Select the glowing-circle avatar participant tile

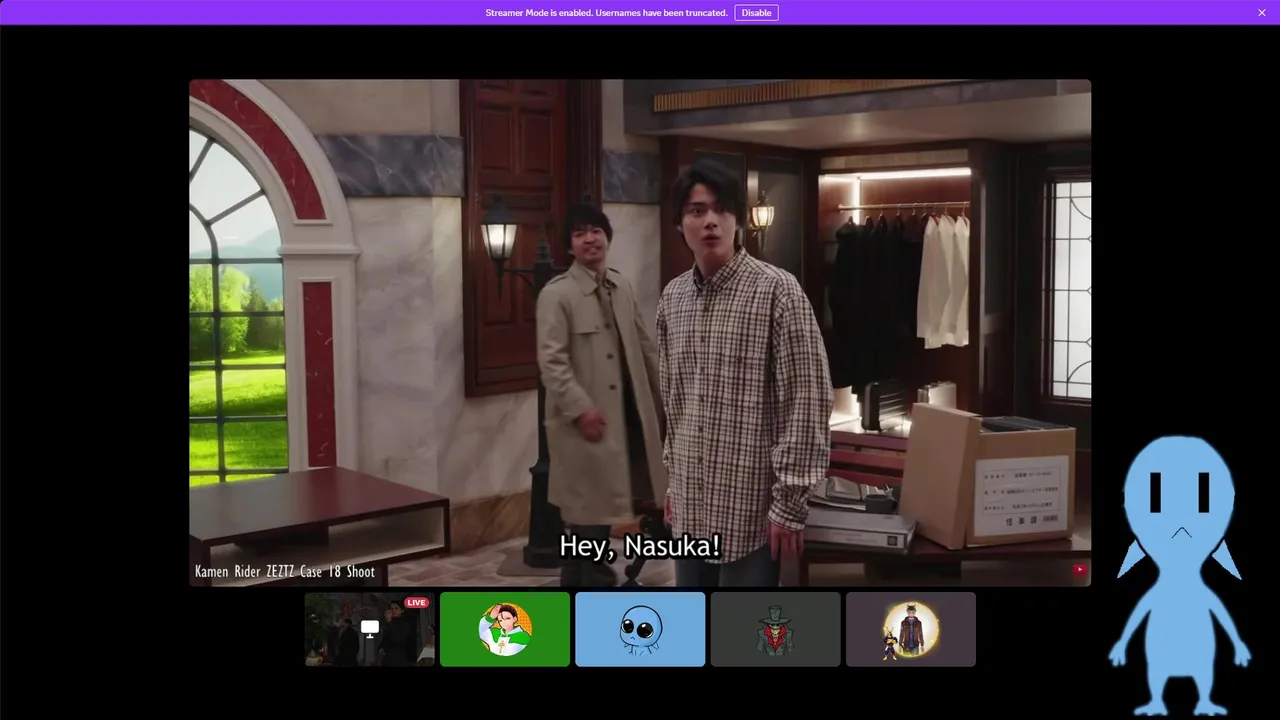coord(911,629)
